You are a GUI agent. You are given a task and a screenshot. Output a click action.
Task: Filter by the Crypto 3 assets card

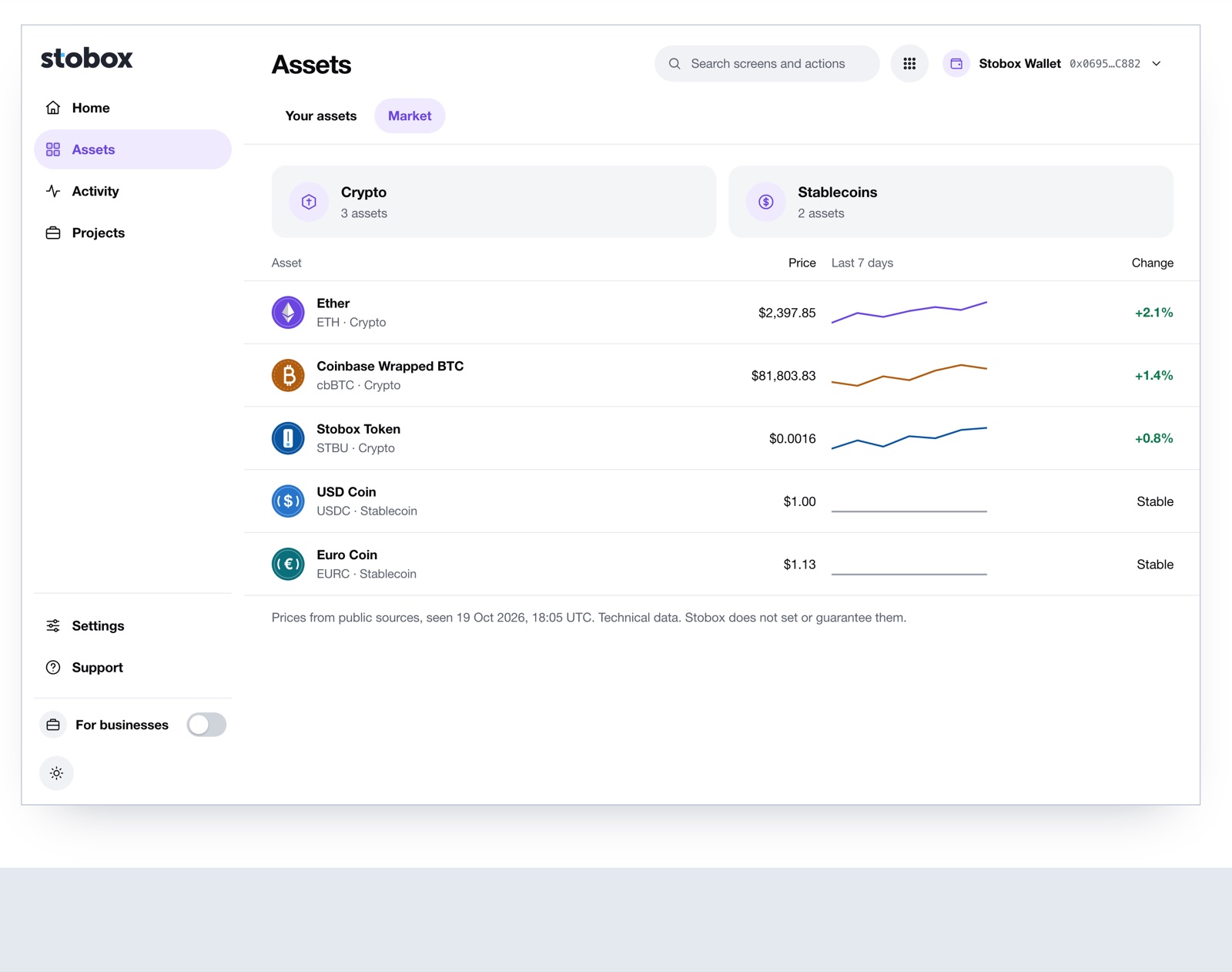pyautogui.click(x=494, y=202)
